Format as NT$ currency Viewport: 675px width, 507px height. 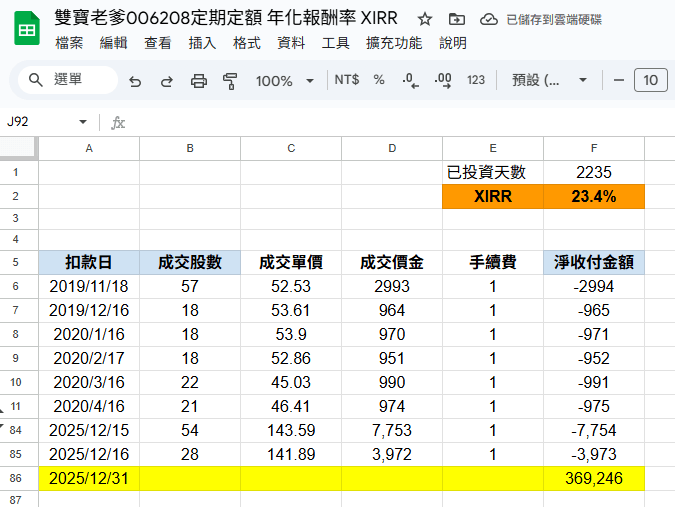click(347, 80)
